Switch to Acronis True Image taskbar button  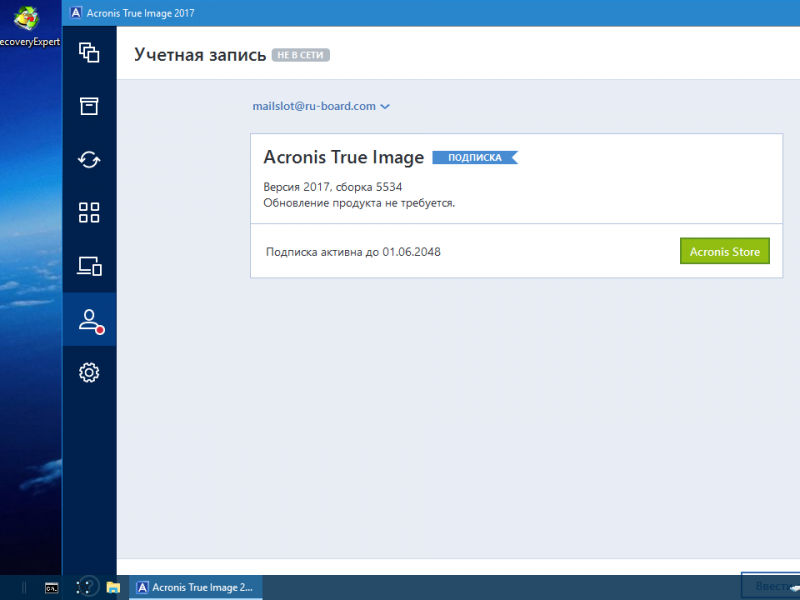point(195,587)
